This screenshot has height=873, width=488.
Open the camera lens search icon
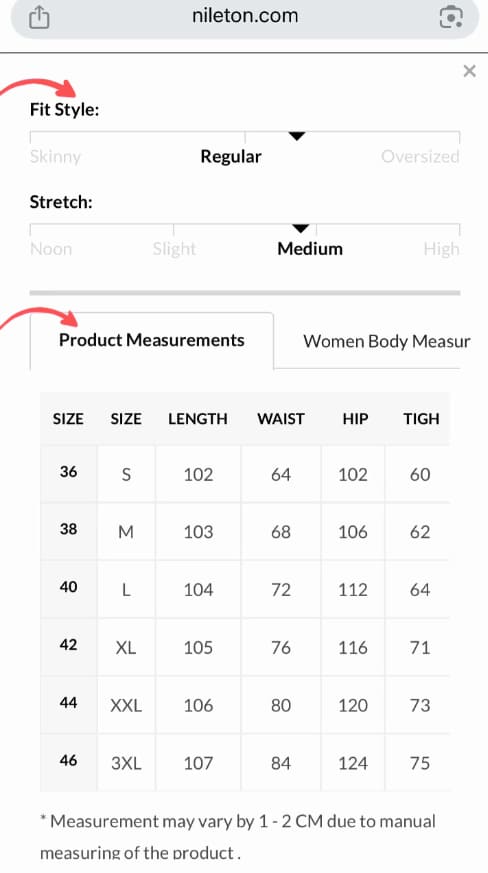point(451,18)
